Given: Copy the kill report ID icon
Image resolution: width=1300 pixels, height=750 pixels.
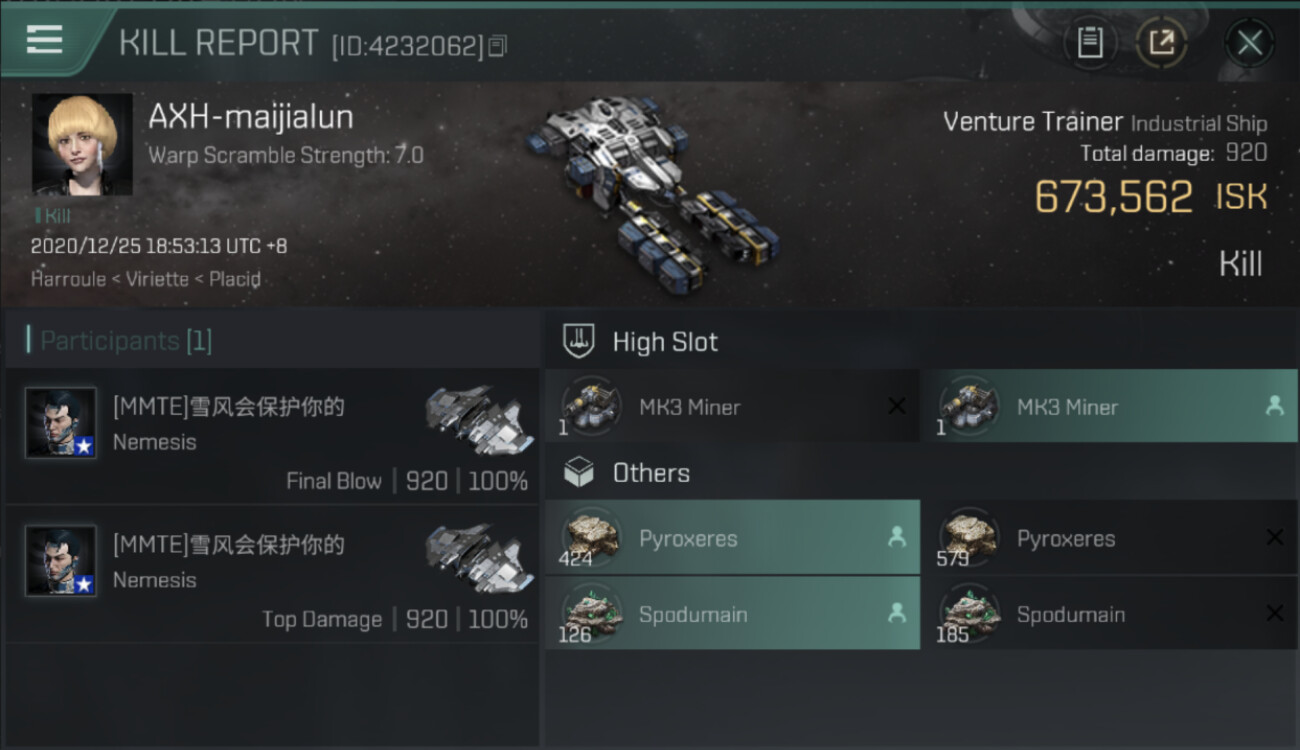Looking at the screenshot, I should click(x=497, y=46).
